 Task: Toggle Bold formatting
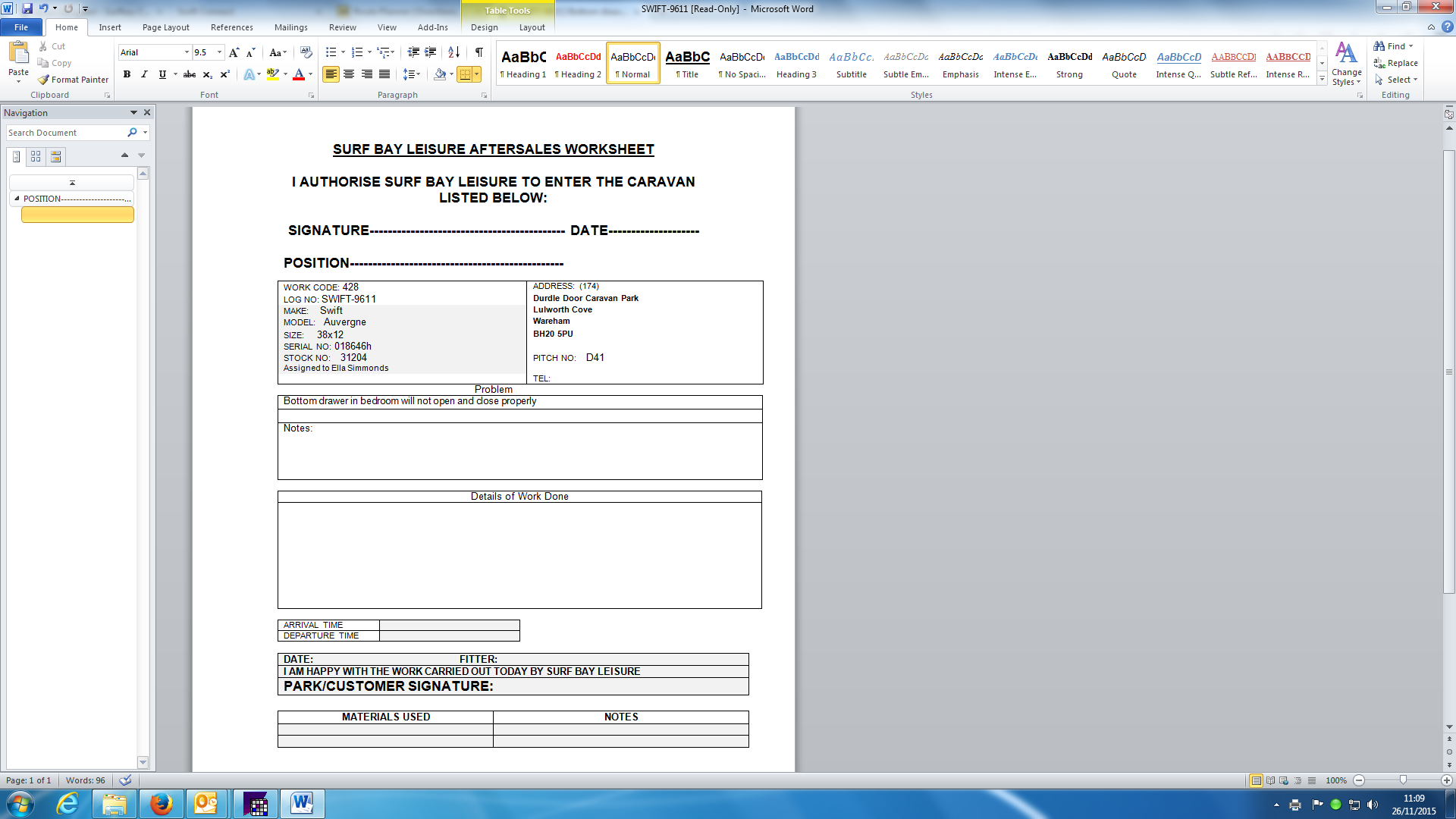point(127,74)
